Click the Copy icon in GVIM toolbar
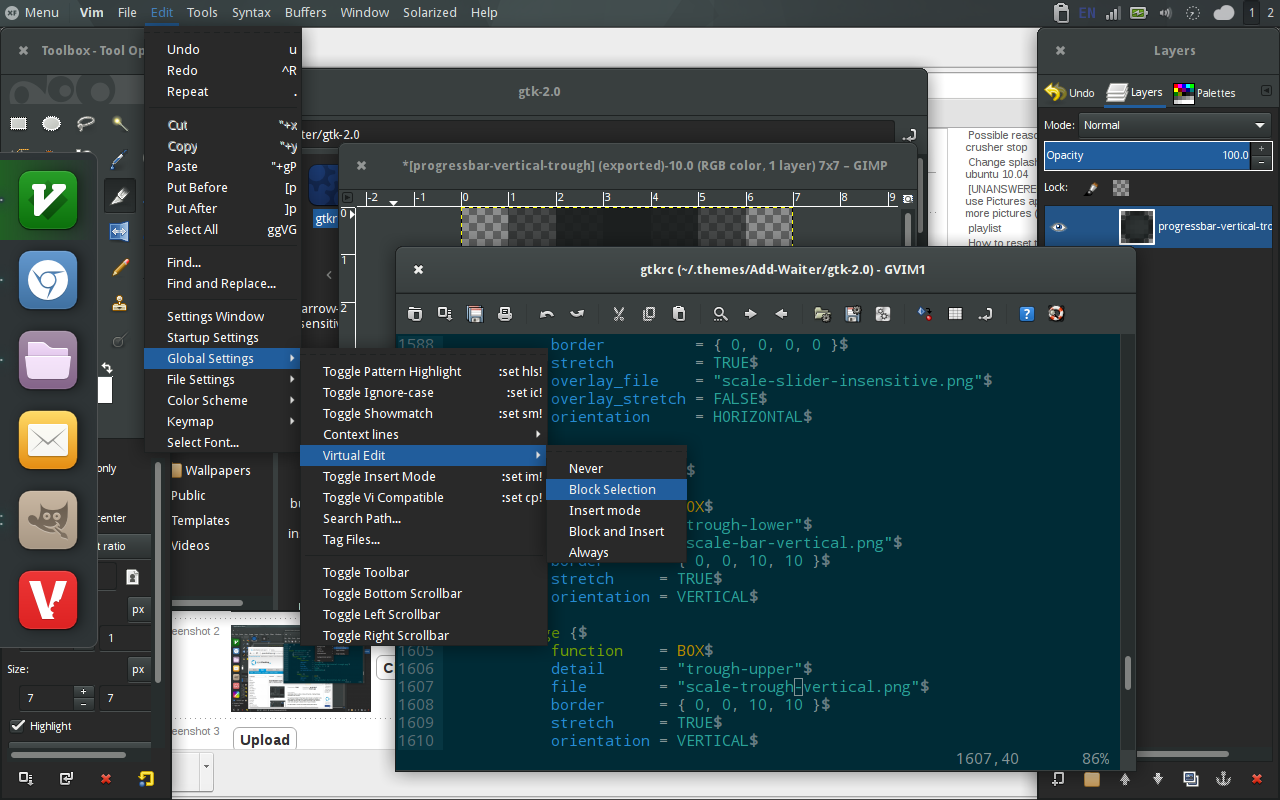Viewport: 1280px width, 800px height. [x=648, y=313]
